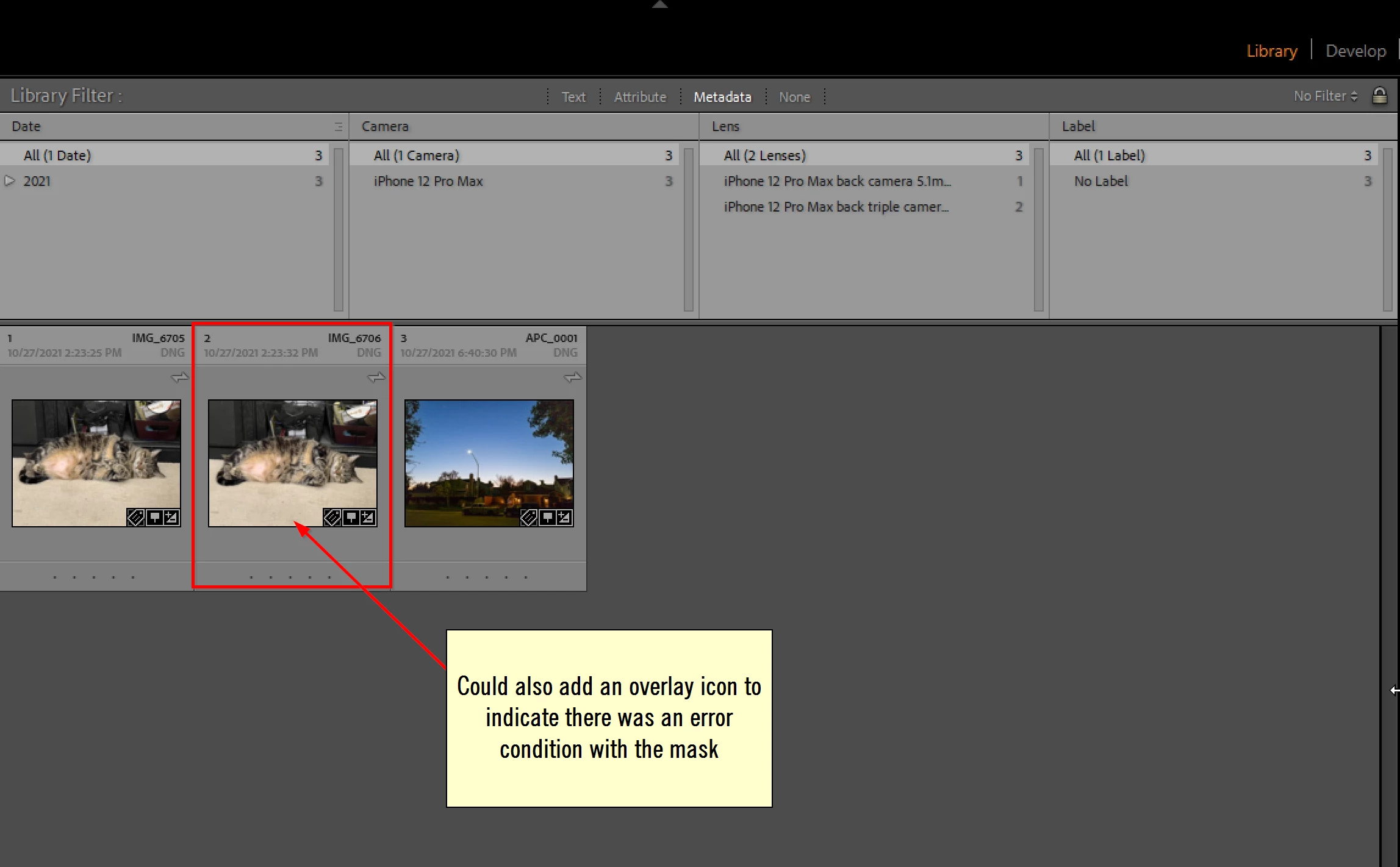Click the third rating dot under IMG_6706

click(x=290, y=577)
